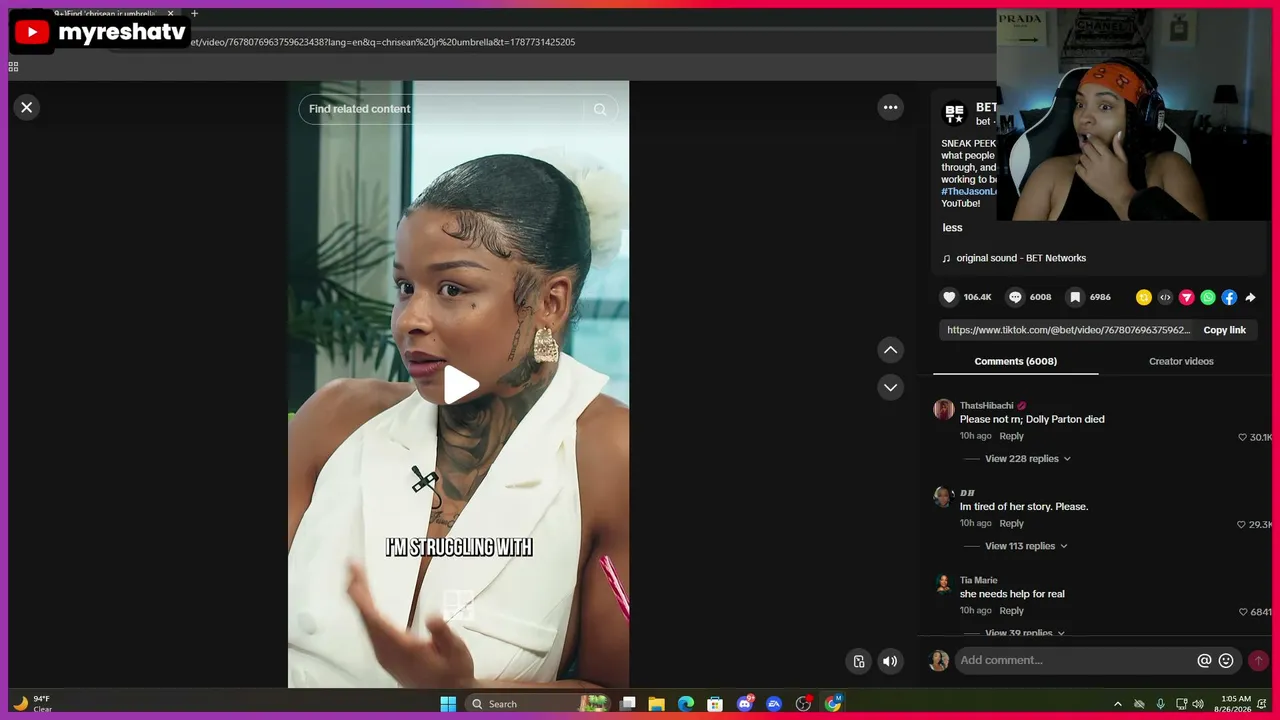
Task: Repost the video using the yellow icon
Action: tap(1144, 297)
